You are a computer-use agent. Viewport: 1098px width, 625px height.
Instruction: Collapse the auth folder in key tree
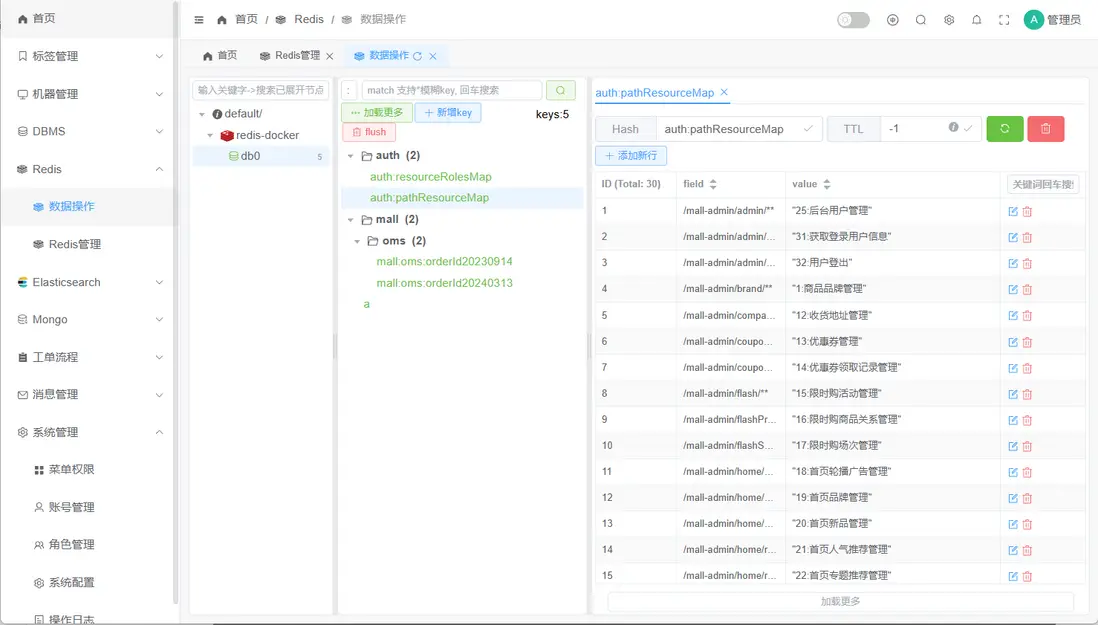point(351,156)
